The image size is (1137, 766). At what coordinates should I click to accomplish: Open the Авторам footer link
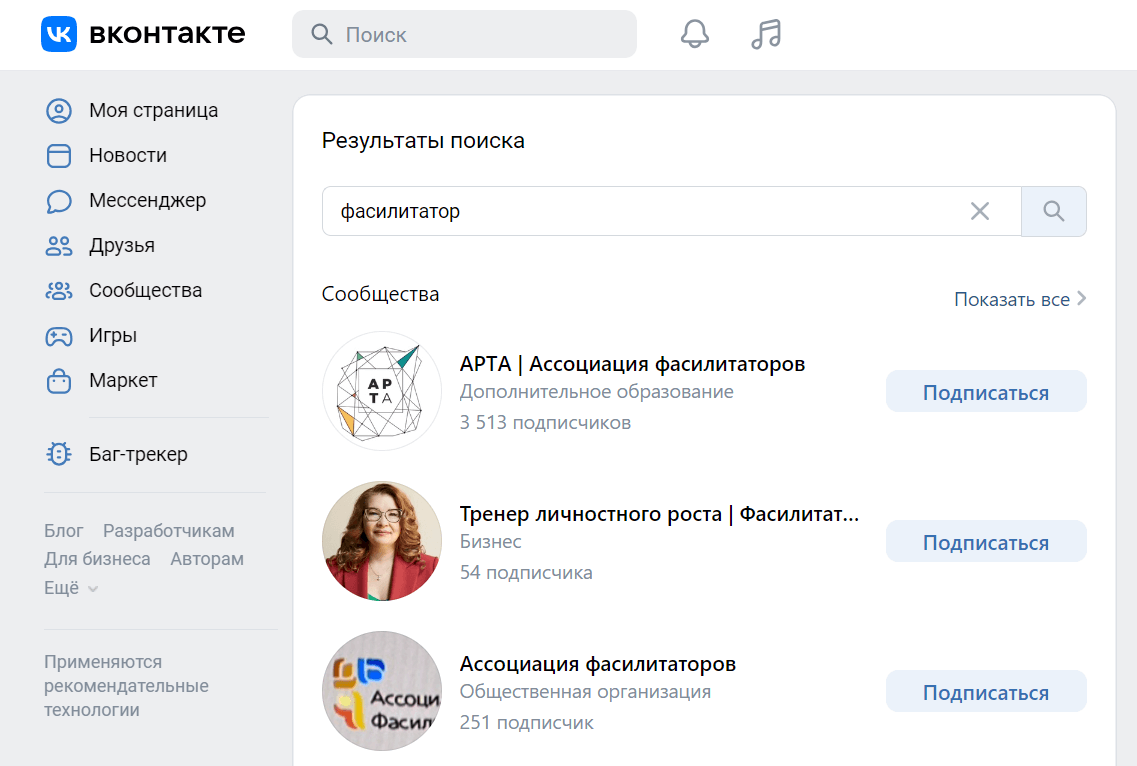207,559
